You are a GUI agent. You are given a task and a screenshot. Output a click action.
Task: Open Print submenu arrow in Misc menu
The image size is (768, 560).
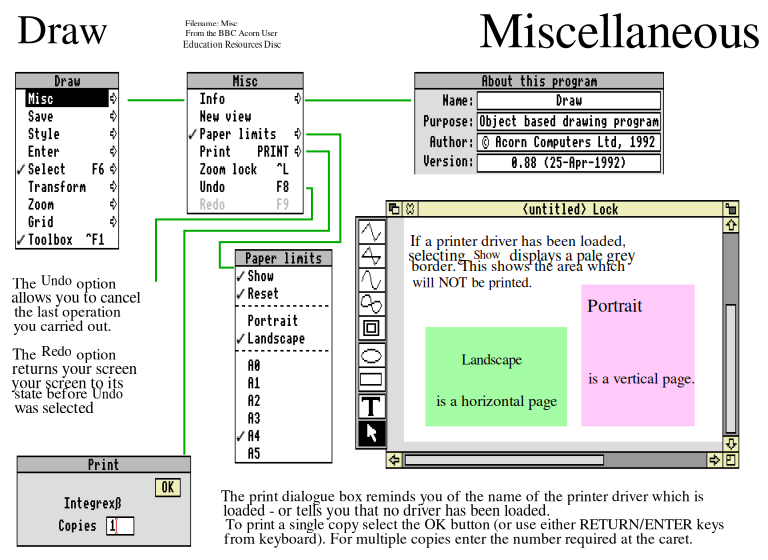point(297,151)
